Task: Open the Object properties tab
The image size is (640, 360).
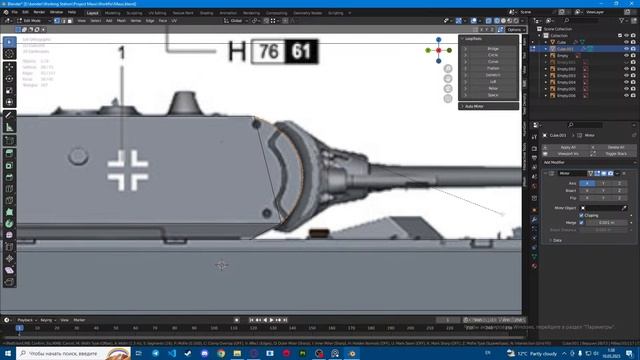Action: [534, 210]
